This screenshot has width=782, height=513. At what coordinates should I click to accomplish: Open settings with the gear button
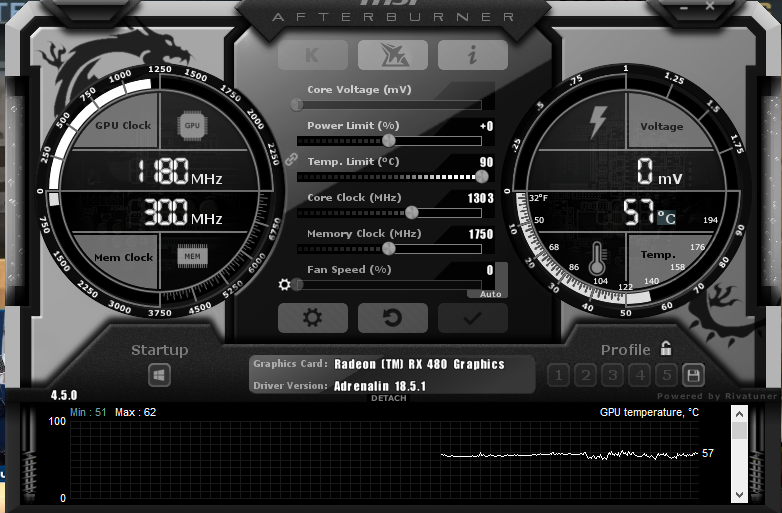coord(313,318)
